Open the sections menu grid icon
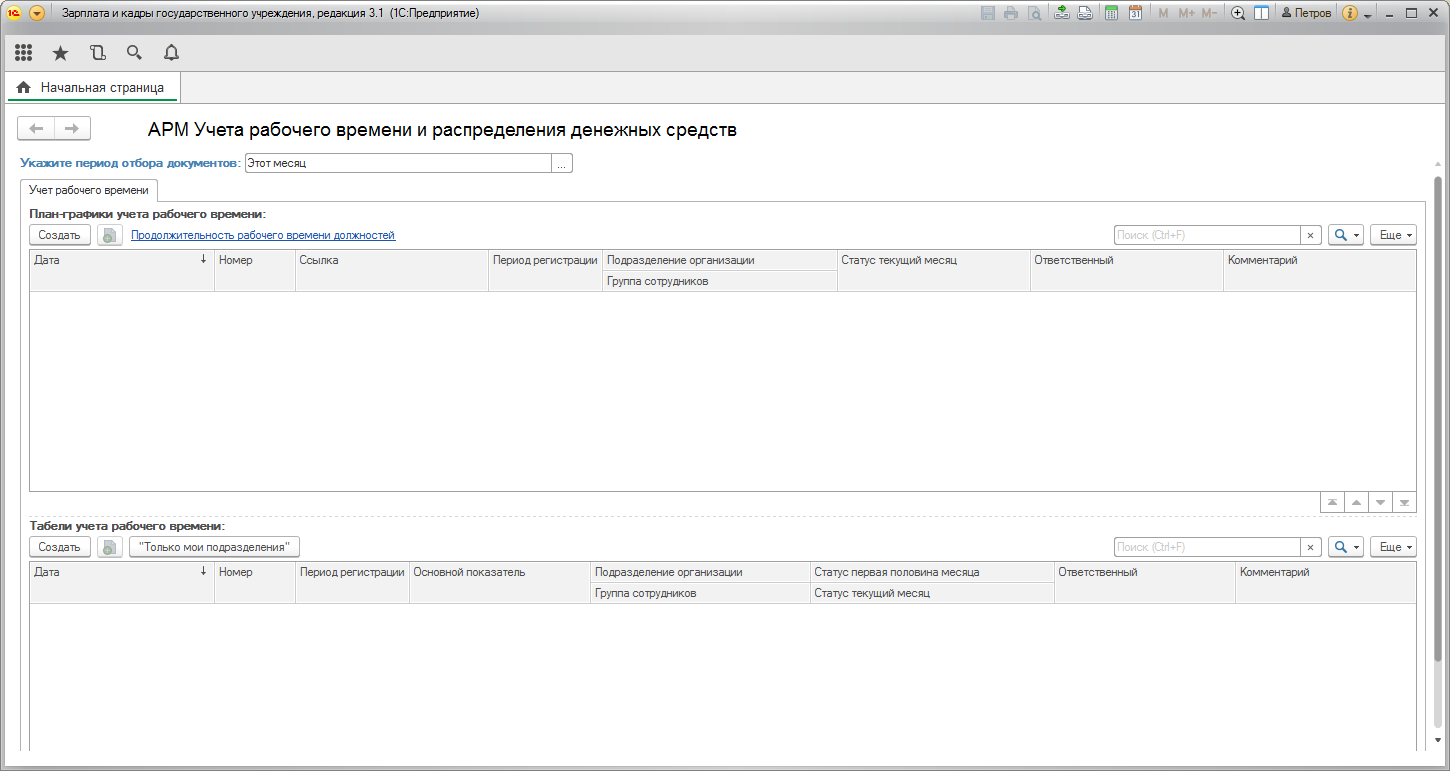1450x771 pixels. coord(24,53)
